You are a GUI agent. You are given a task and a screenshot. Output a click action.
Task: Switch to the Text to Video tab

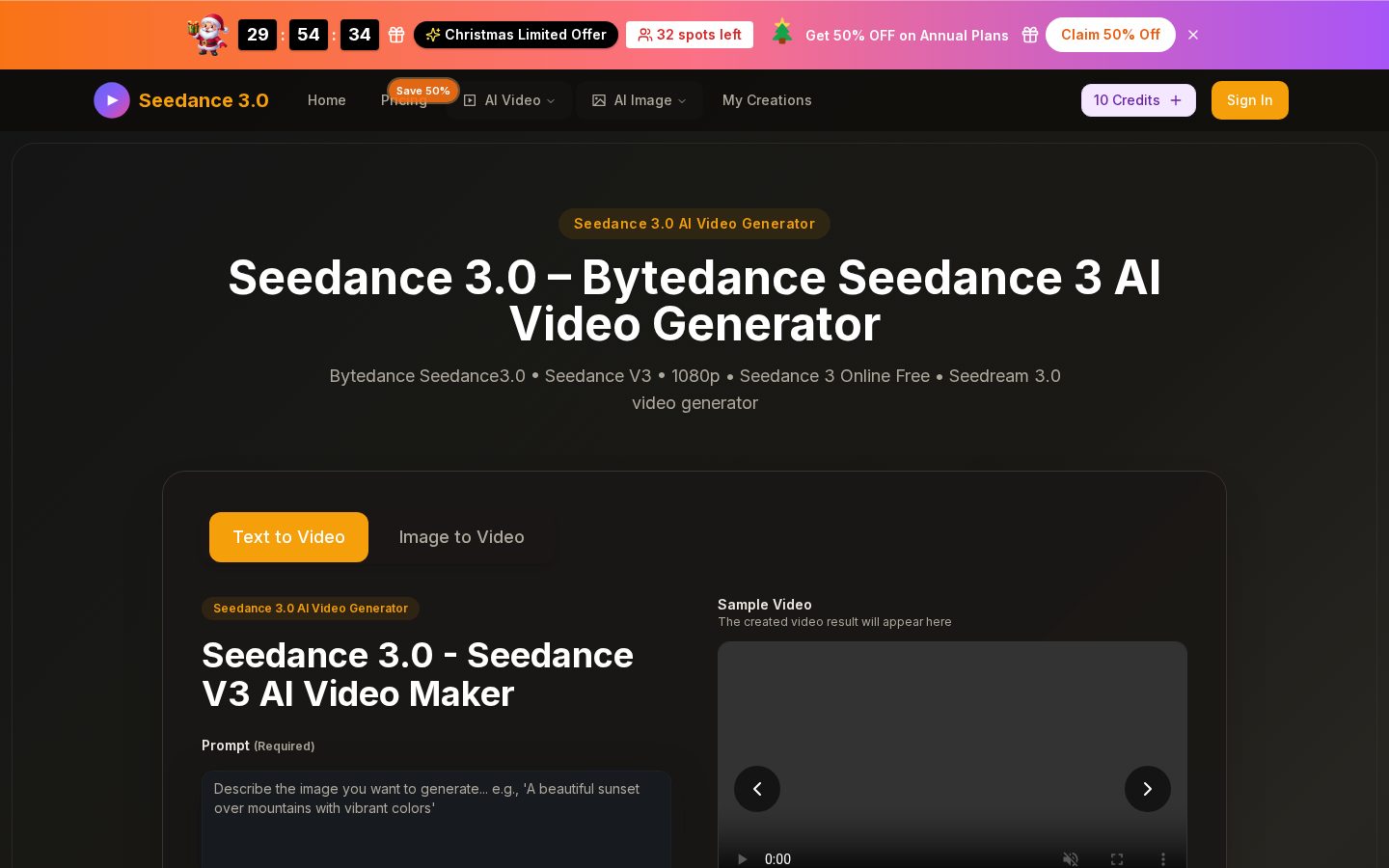pos(288,537)
